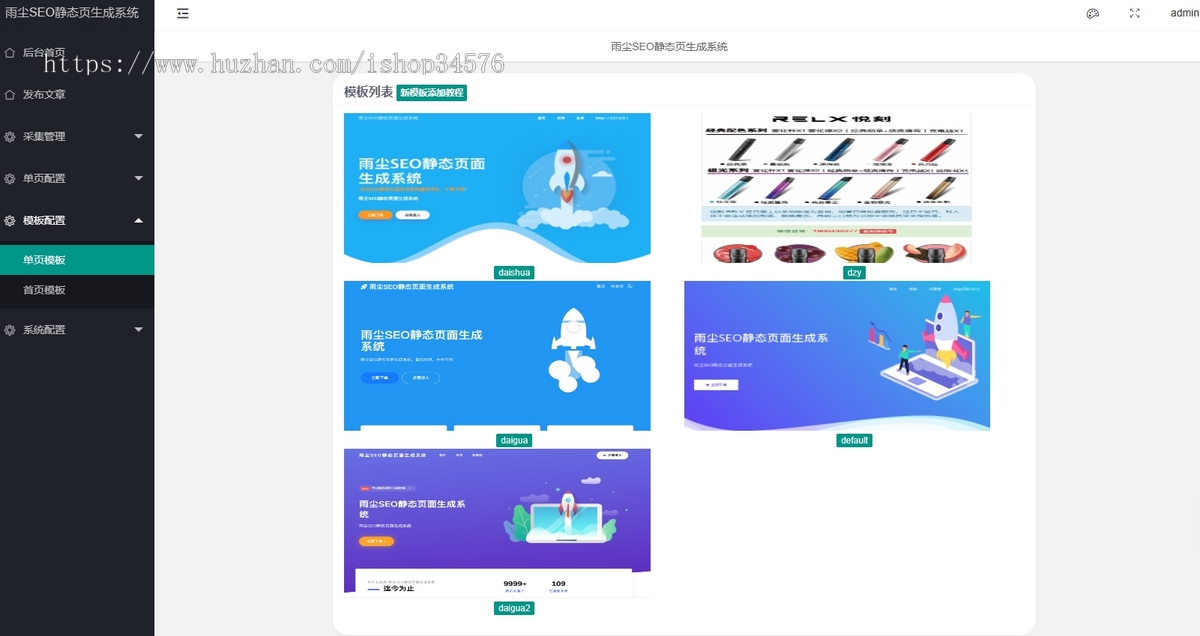Expand the 单页配置 arrow
The height and width of the screenshot is (636, 1200).
138,178
